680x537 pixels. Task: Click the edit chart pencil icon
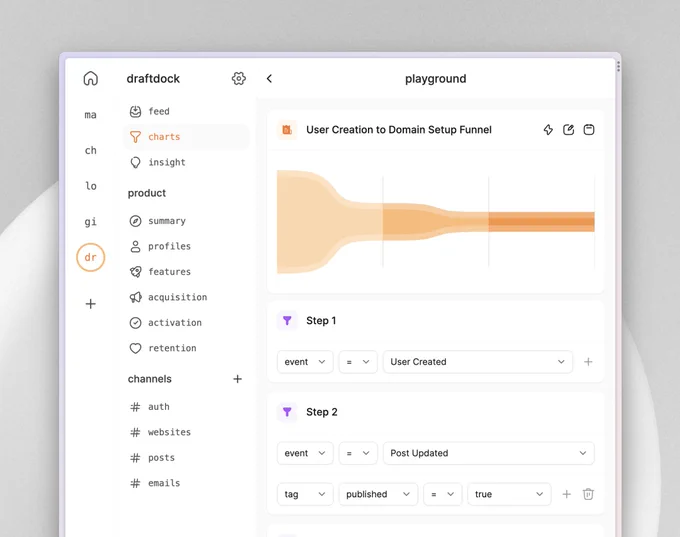569,130
